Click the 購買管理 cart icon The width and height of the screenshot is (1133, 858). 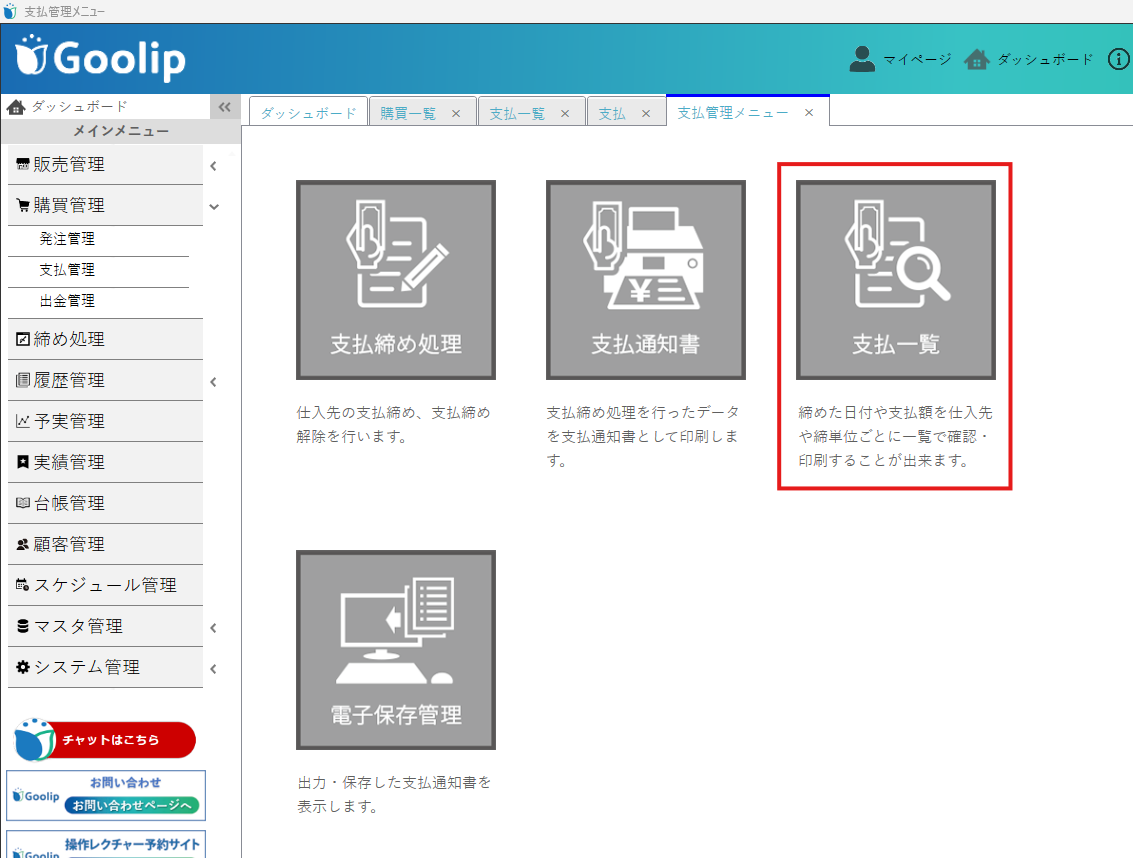23,205
